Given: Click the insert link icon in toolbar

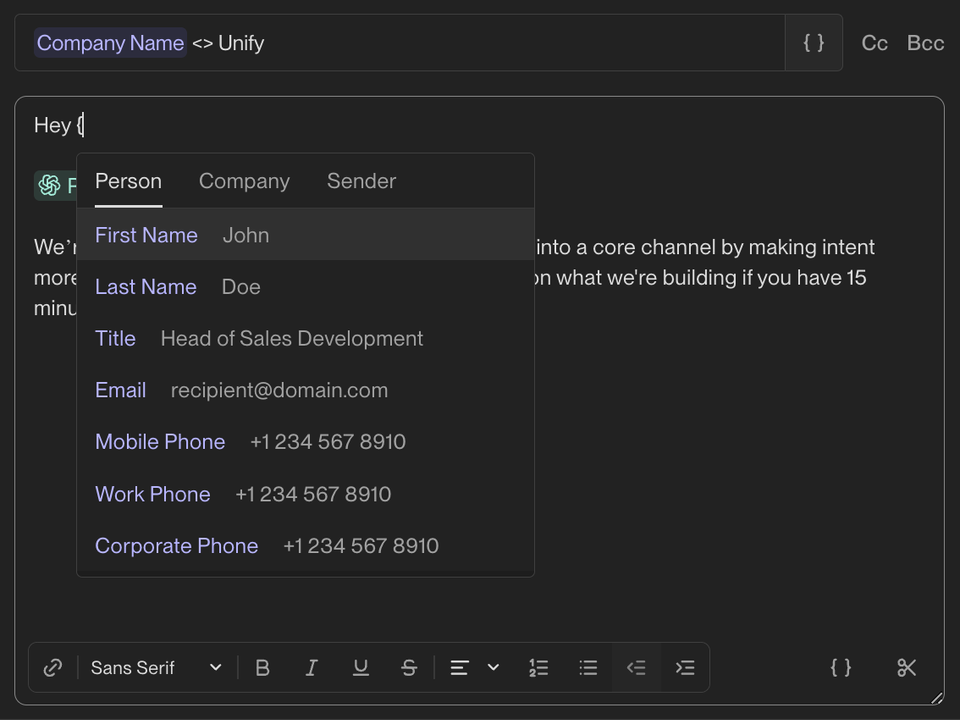Looking at the screenshot, I should (x=53, y=667).
